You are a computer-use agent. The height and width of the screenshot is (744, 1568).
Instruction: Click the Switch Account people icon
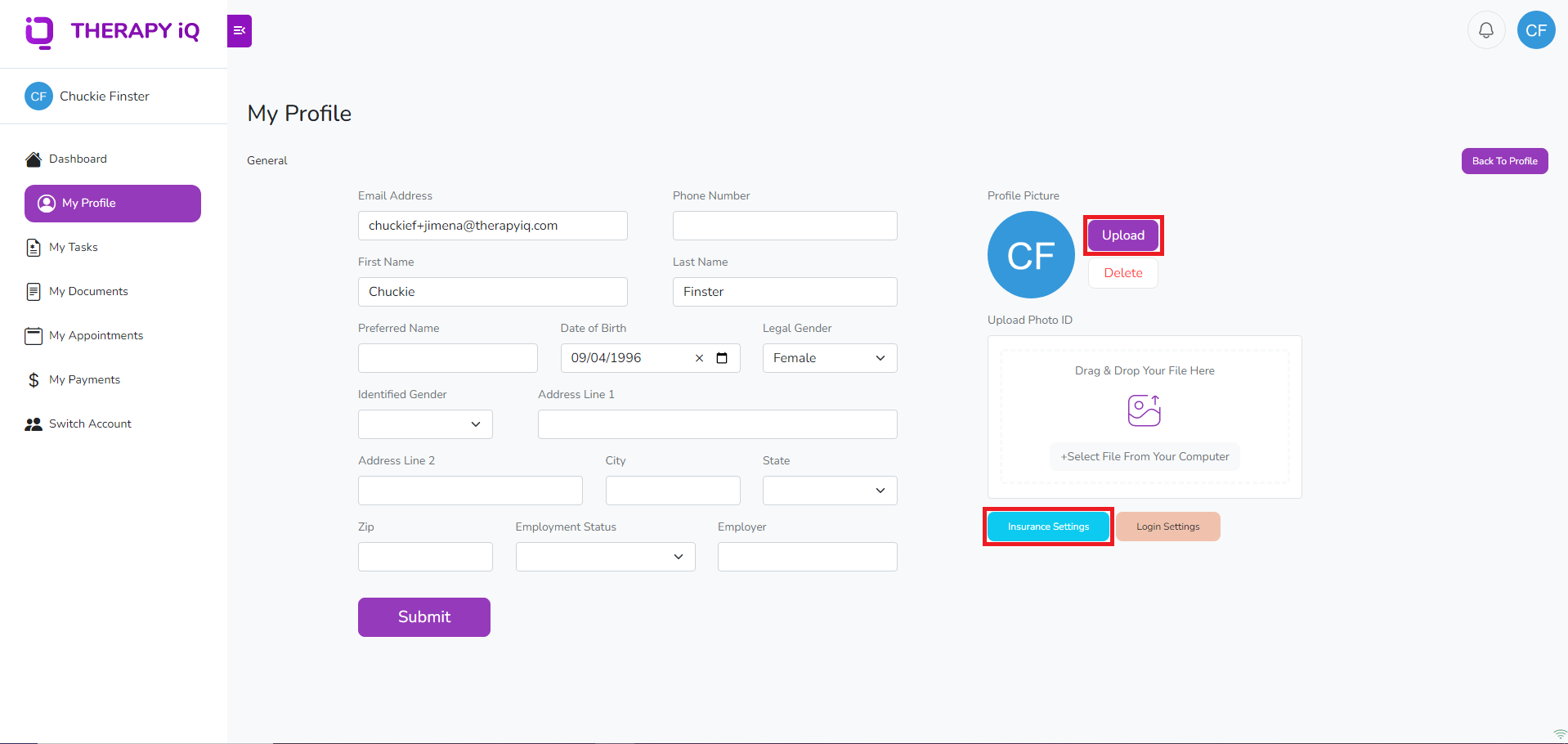(x=33, y=424)
